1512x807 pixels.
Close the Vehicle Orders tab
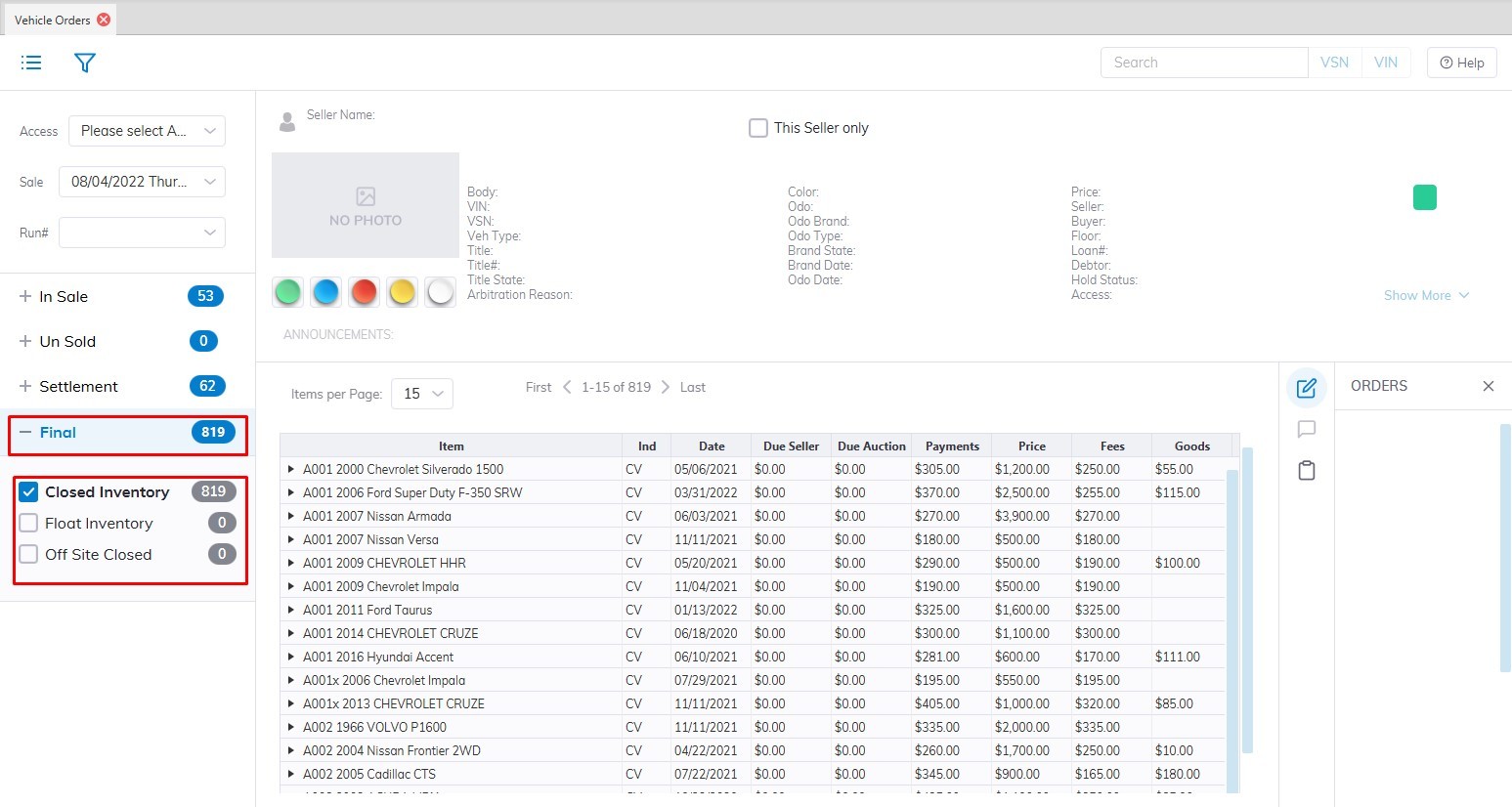pyautogui.click(x=104, y=20)
